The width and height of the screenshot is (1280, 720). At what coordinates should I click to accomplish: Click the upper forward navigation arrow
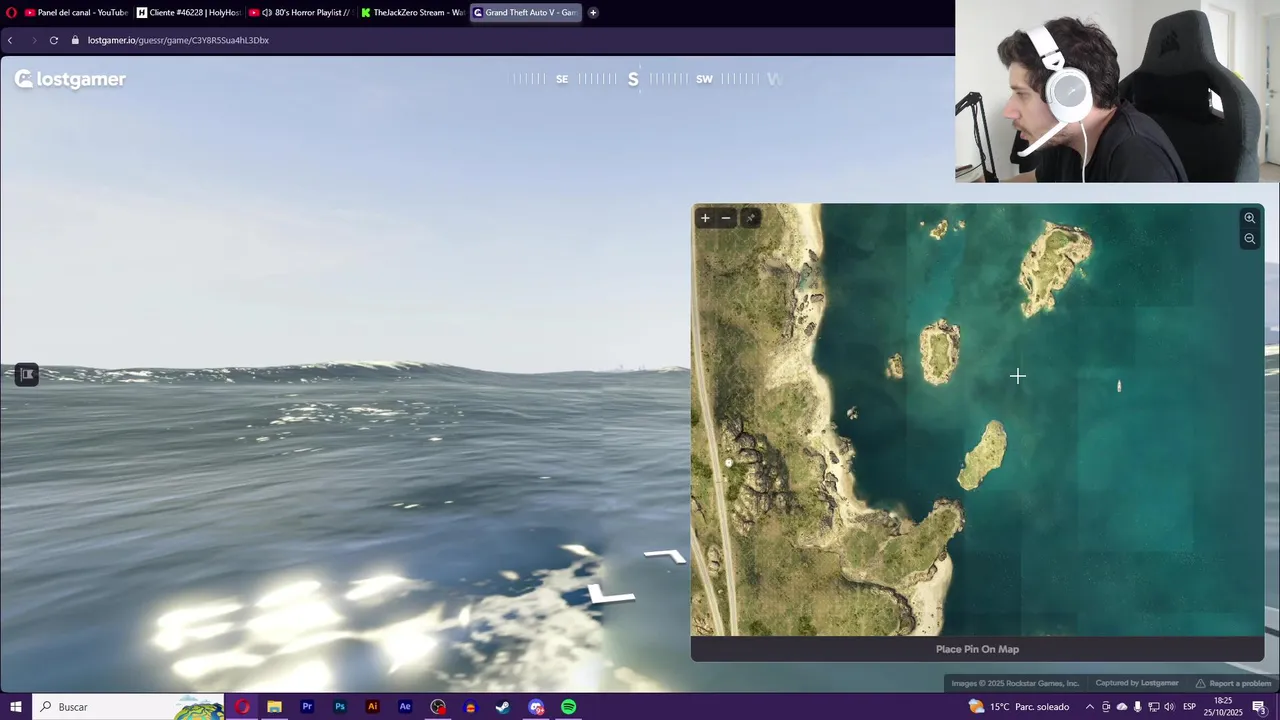[666, 556]
